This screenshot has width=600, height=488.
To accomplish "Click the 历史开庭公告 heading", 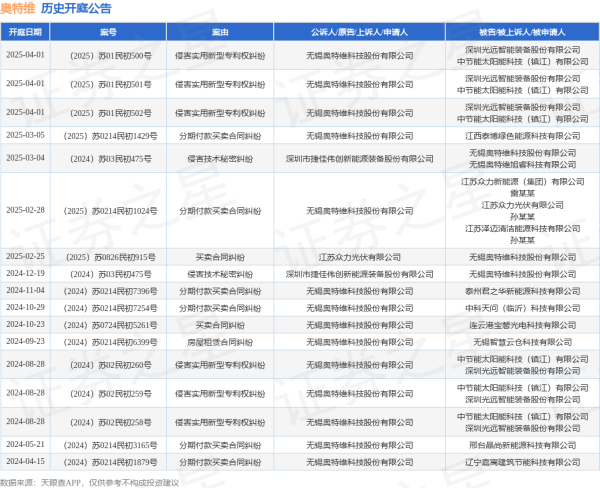I will point(76,8).
